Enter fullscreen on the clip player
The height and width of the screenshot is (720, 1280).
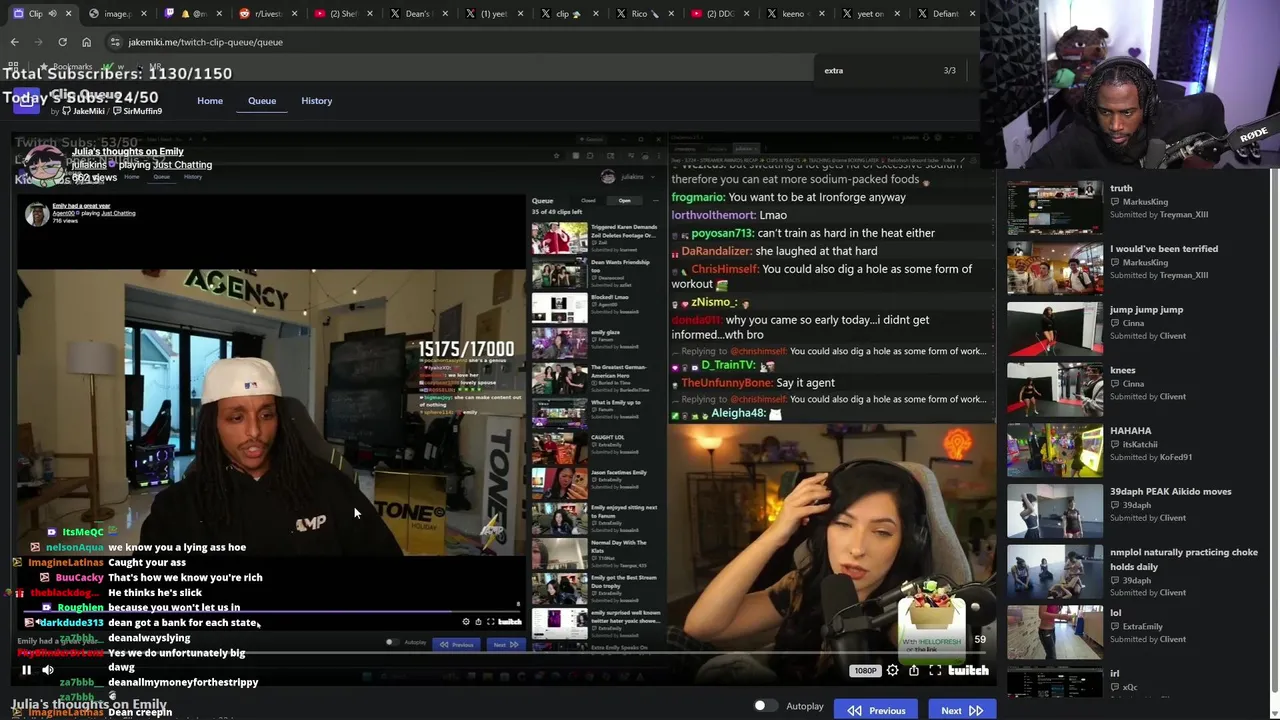[x=935, y=670]
